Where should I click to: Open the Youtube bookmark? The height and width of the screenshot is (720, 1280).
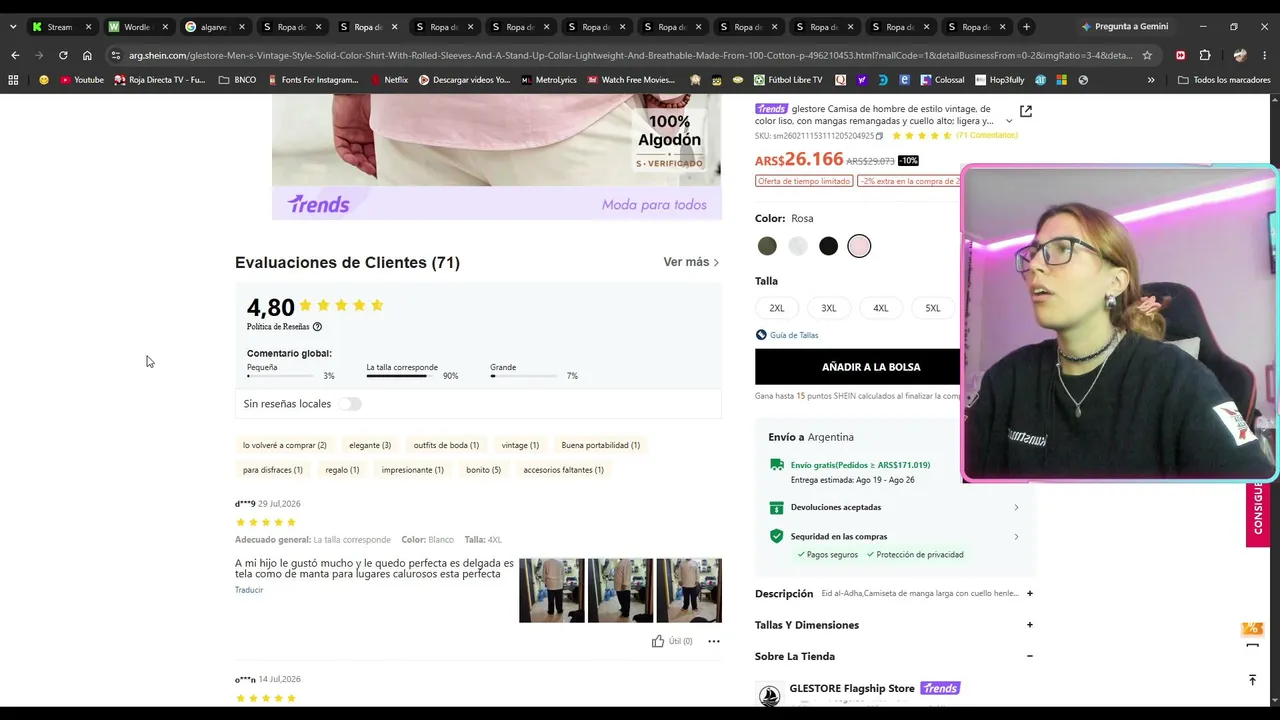click(81, 80)
